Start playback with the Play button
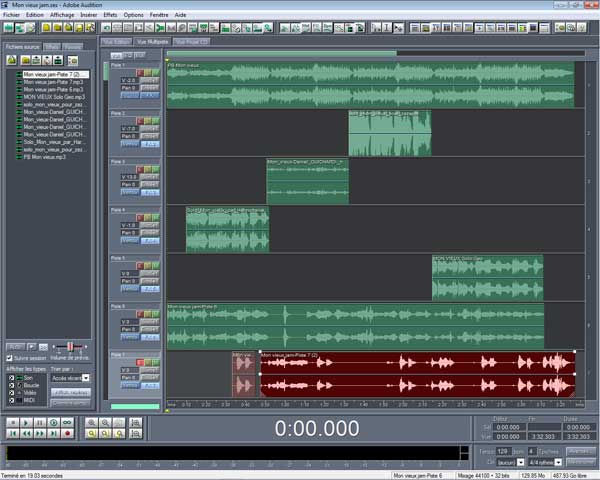This screenshot has width=600, height=480. (x=26, y=423)
